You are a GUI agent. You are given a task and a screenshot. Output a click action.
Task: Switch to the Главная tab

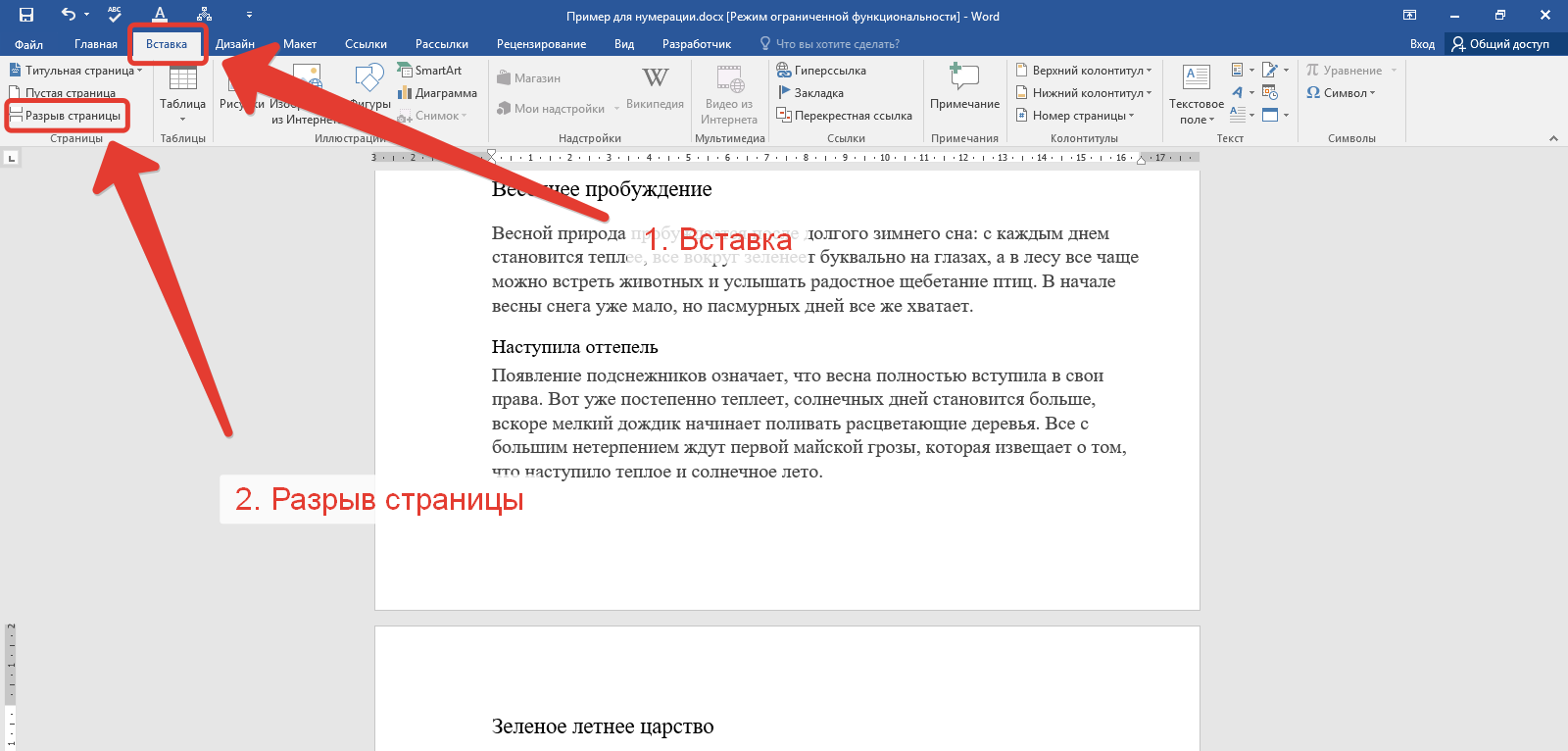96,44
